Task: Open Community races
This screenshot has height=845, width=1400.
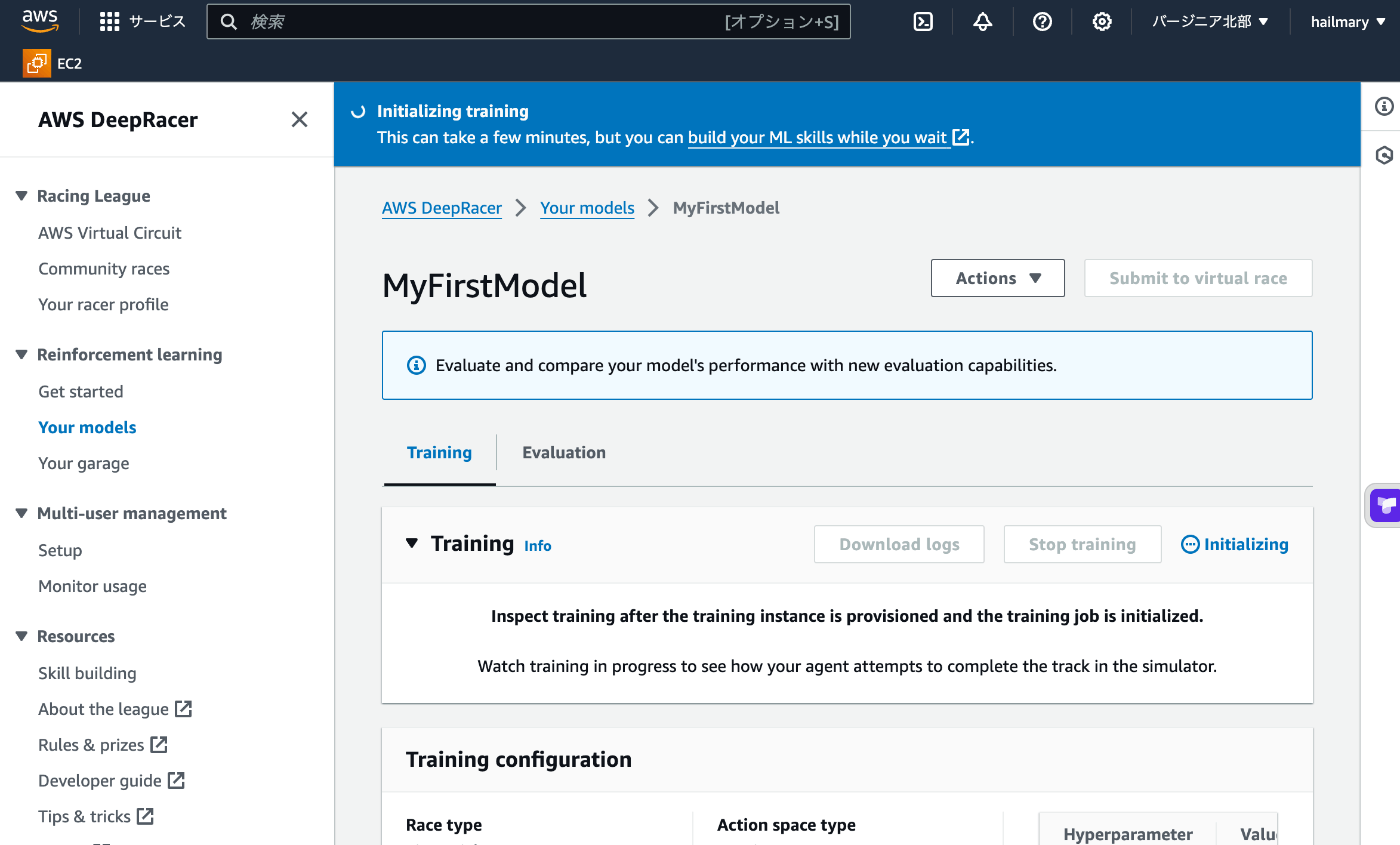Action: [x=104, y=269]
